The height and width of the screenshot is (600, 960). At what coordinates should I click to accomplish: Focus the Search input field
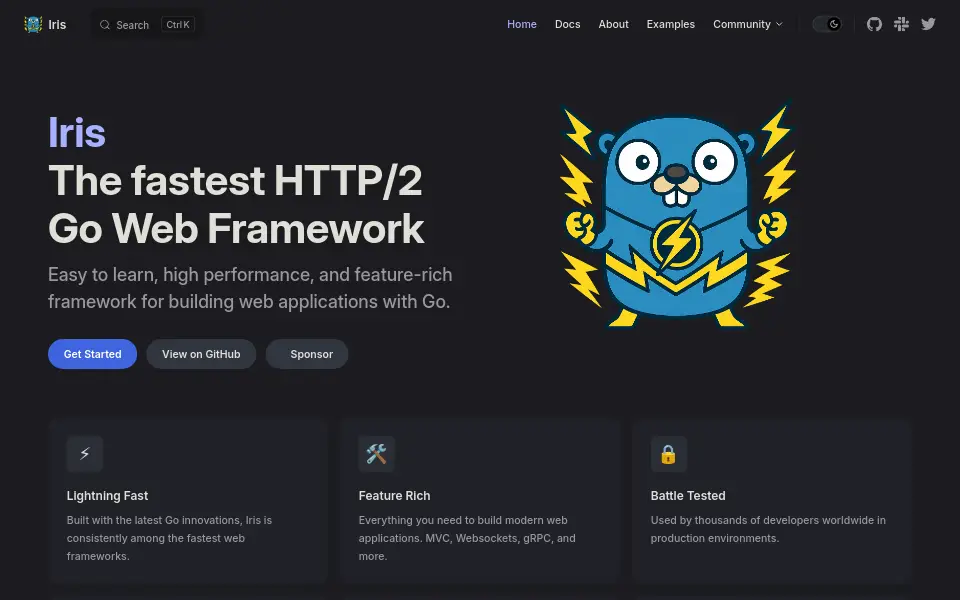coord(147,25)
